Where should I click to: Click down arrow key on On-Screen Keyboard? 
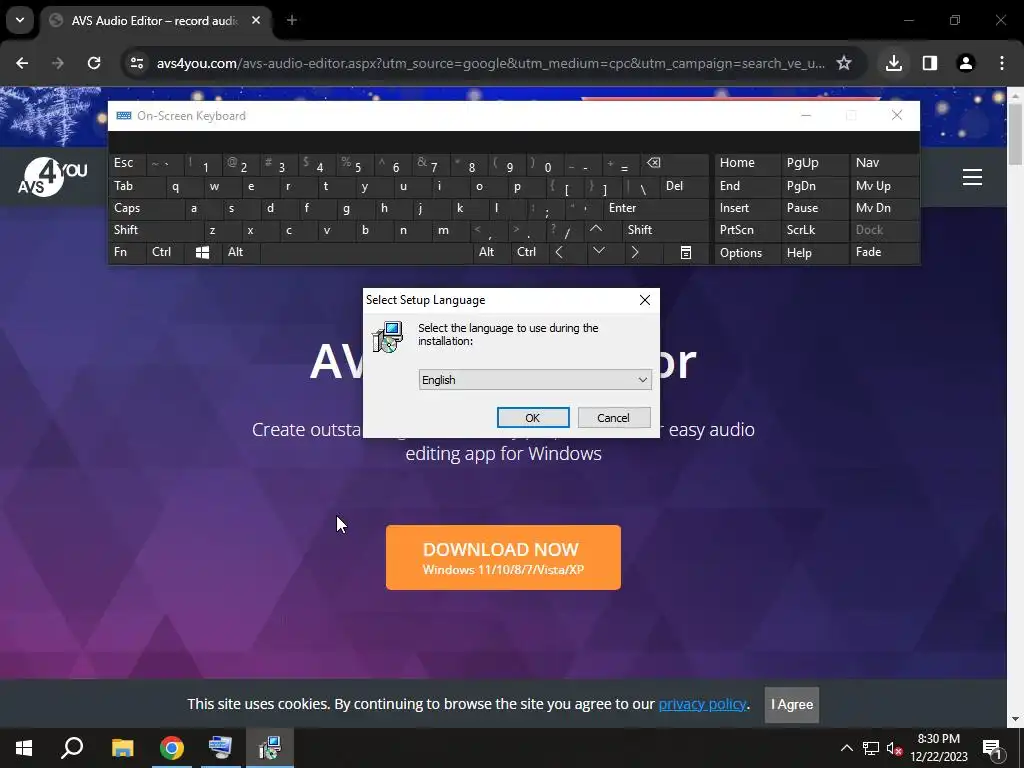tap(598, 252)
